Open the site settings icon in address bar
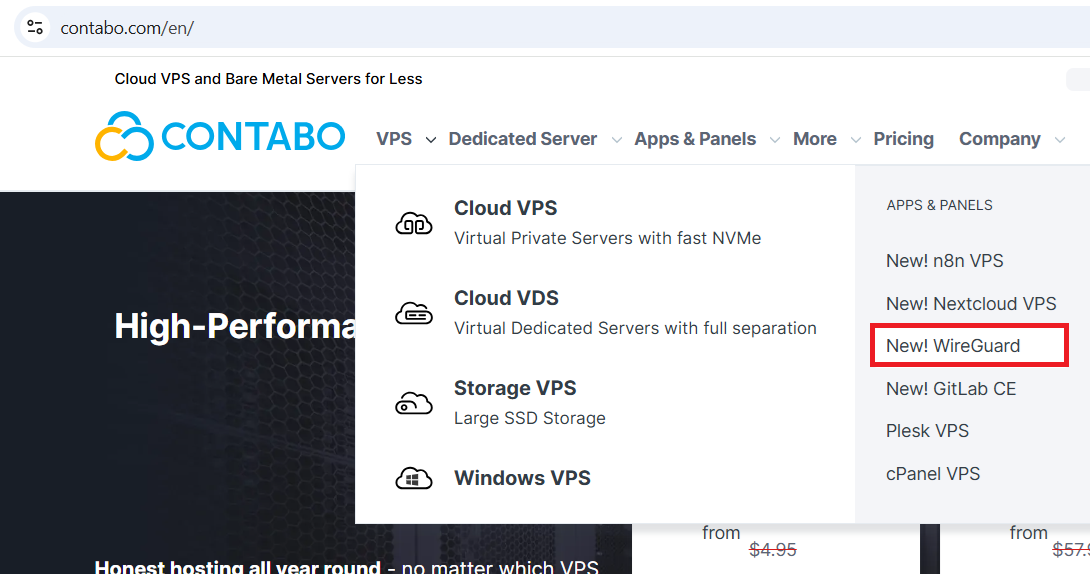Screen dimensions: 1090x574 coord(35,28)
